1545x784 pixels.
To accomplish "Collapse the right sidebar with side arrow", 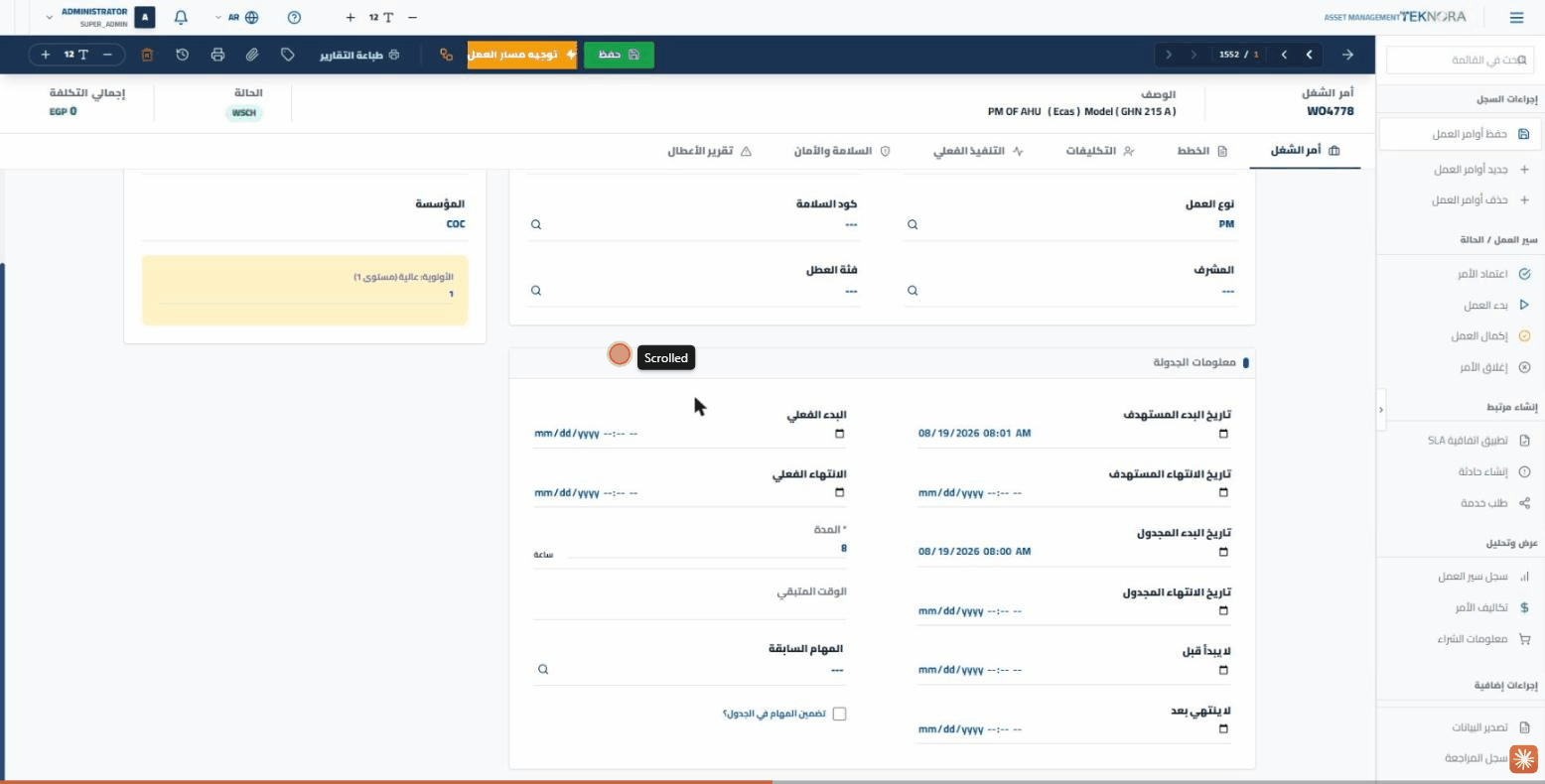I will pyautogui.click(x=1381, y=409).
